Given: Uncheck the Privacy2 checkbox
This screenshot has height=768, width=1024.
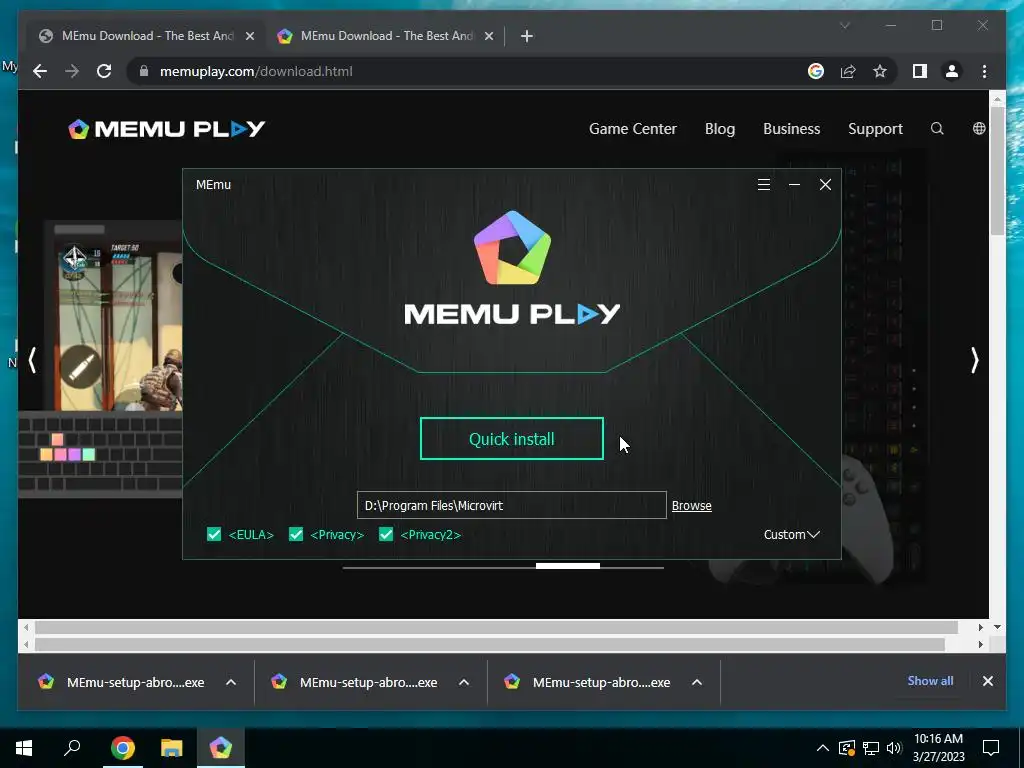Looking at the screenshot, I should (x=386, y=534).
